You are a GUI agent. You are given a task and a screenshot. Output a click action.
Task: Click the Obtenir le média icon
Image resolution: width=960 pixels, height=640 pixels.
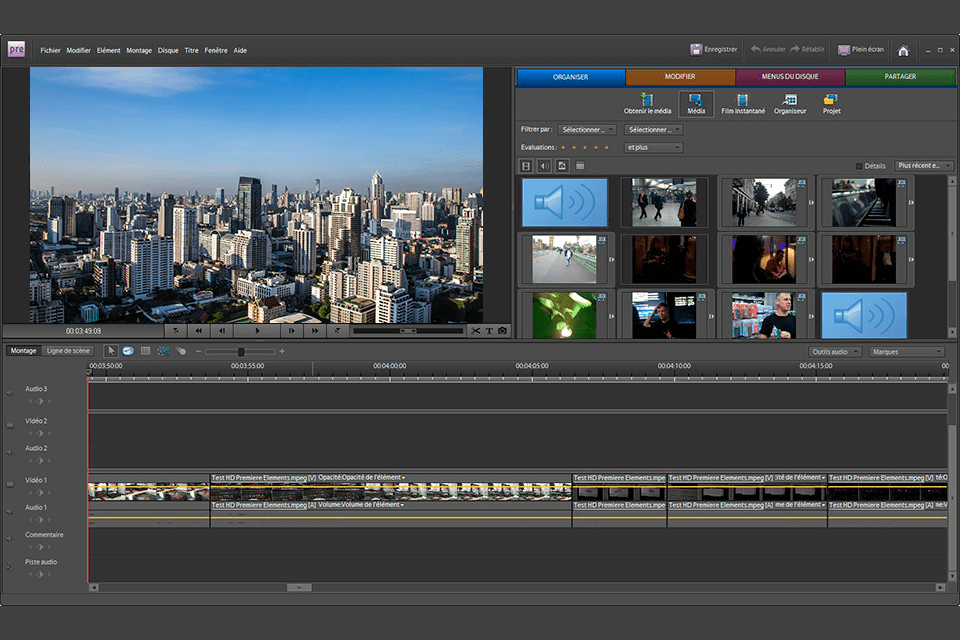(x=647, y=100)
